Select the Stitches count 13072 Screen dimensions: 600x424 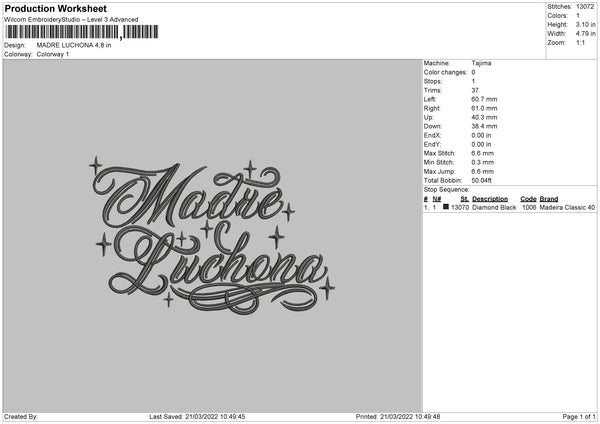[585, 7]
